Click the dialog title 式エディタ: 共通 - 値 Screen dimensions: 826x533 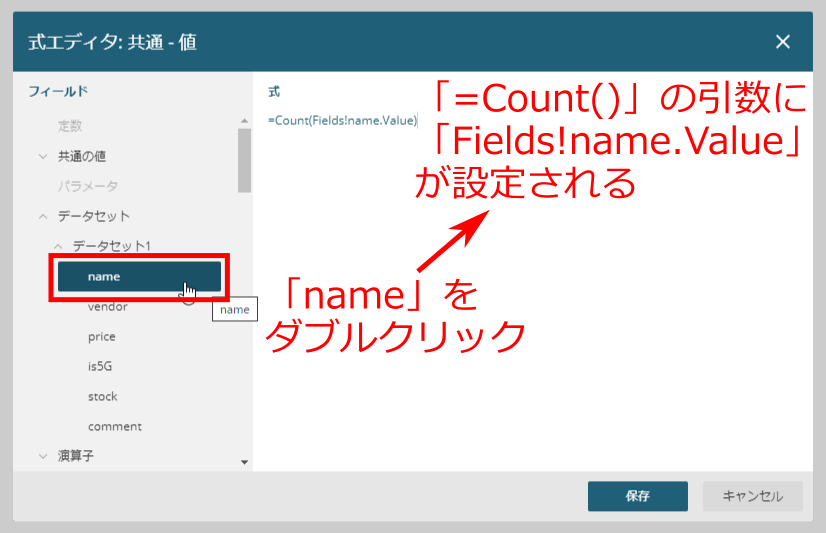112,42
